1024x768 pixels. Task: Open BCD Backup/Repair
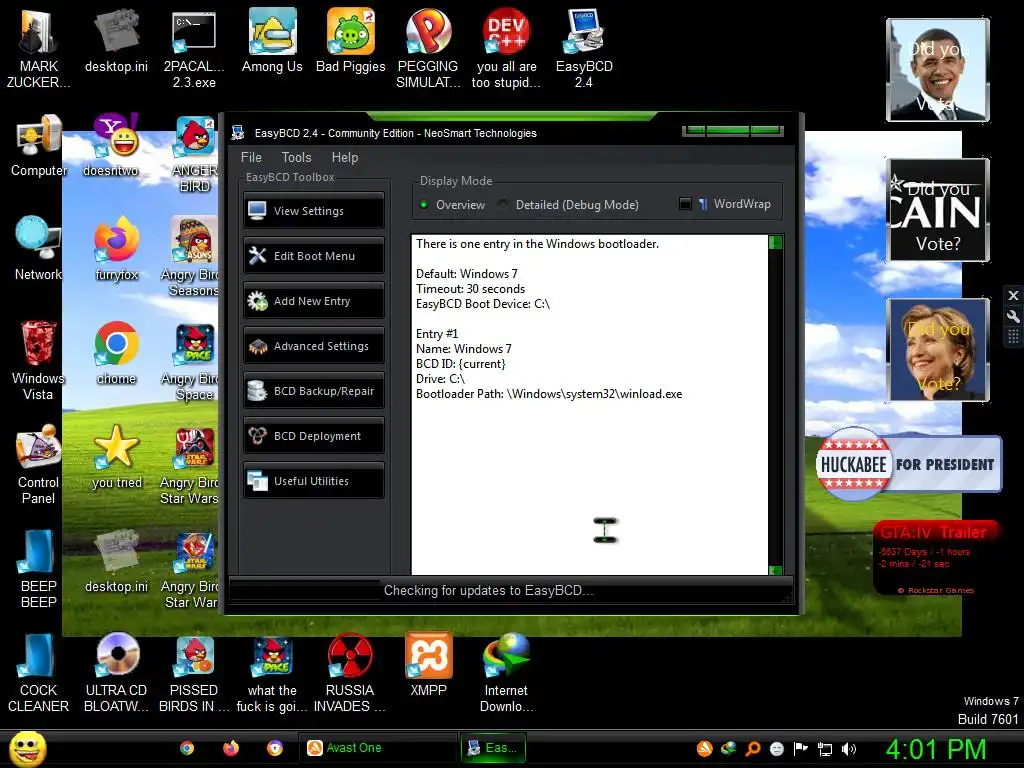click(313, 391)
